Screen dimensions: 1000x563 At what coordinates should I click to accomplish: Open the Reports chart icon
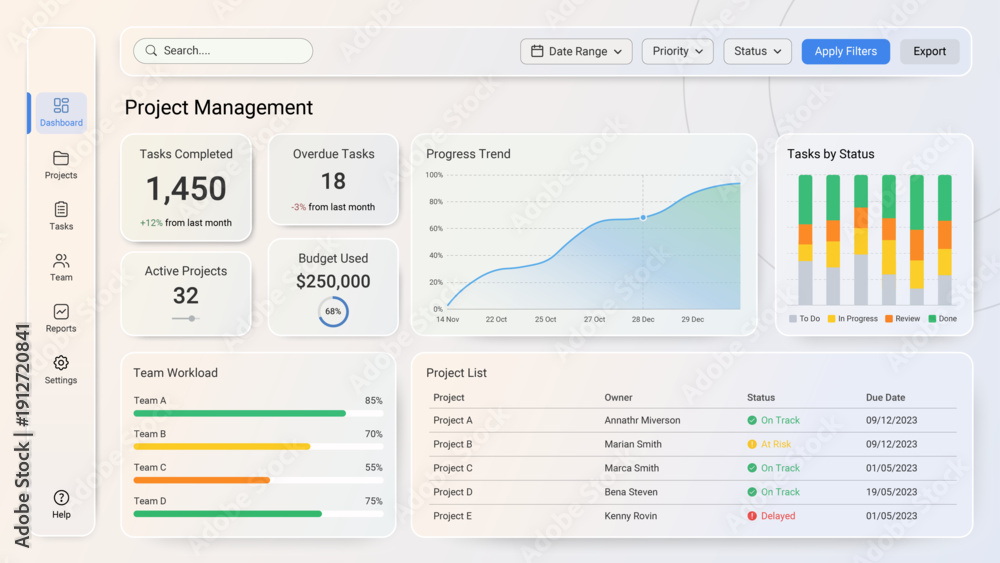(x=61, y=311)
